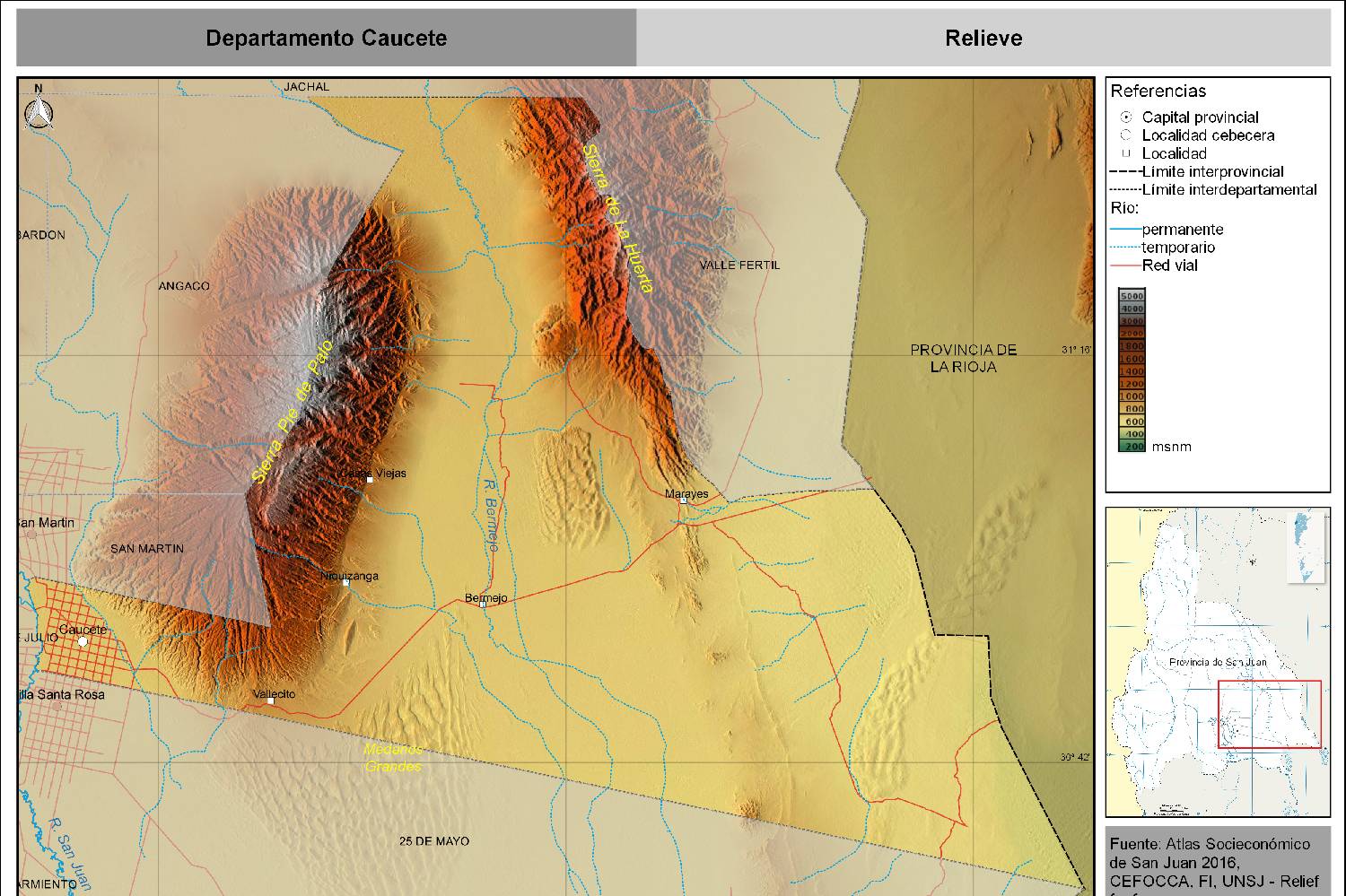
Task: Click the Sierra Pie de Palo label
Action: 291,412
